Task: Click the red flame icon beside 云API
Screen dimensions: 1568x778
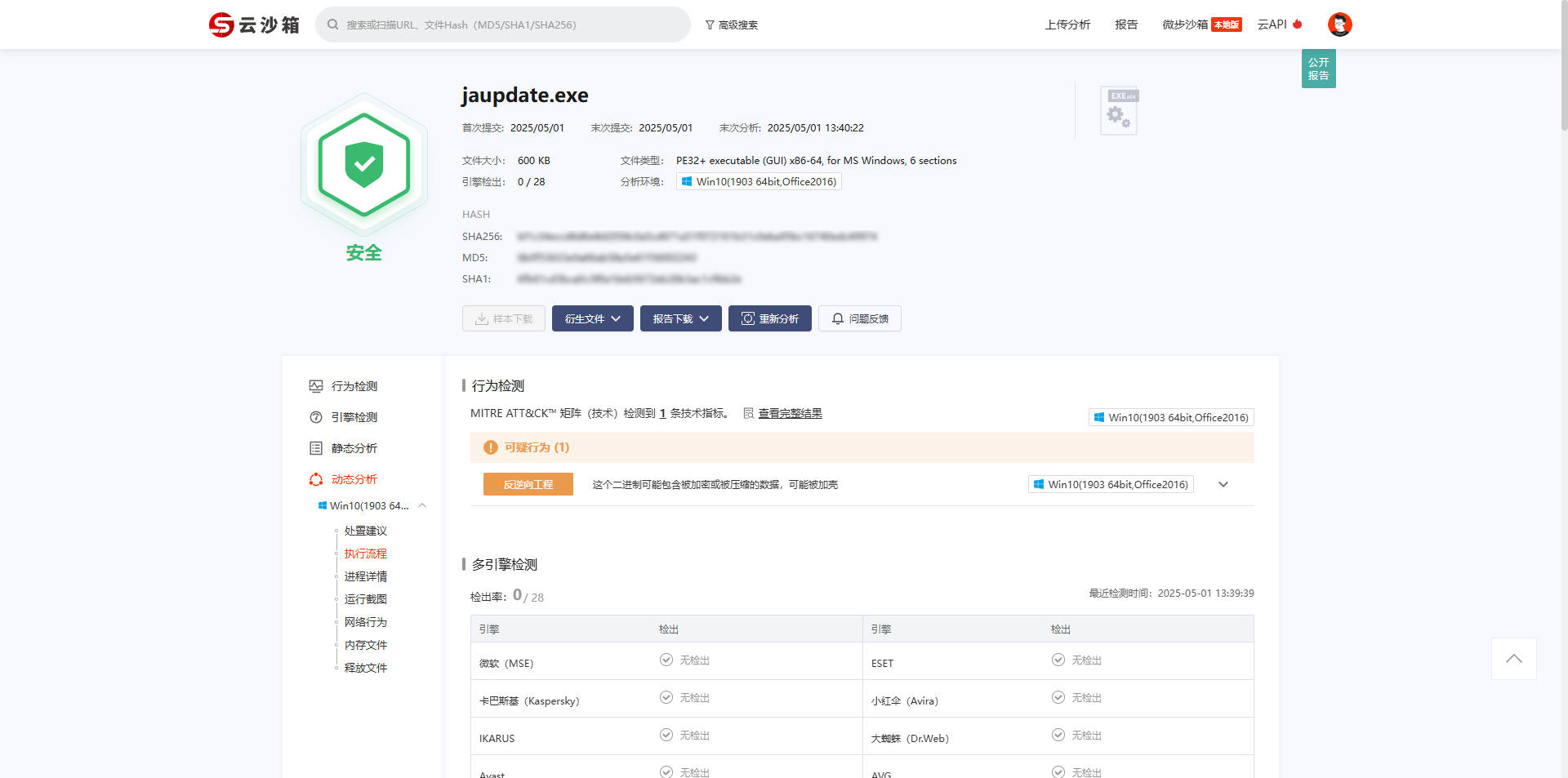Action: pyautogui.click(x=1297, y=24)
